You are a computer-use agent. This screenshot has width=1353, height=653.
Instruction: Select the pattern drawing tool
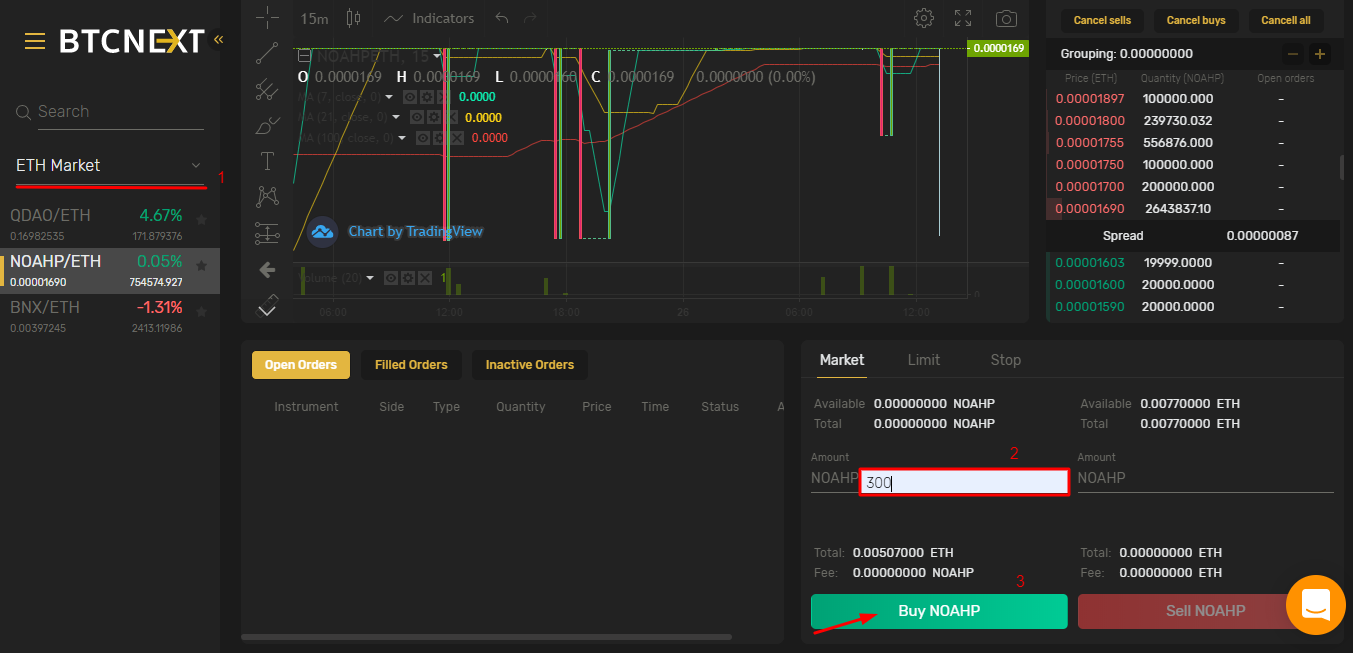point(267,196)
